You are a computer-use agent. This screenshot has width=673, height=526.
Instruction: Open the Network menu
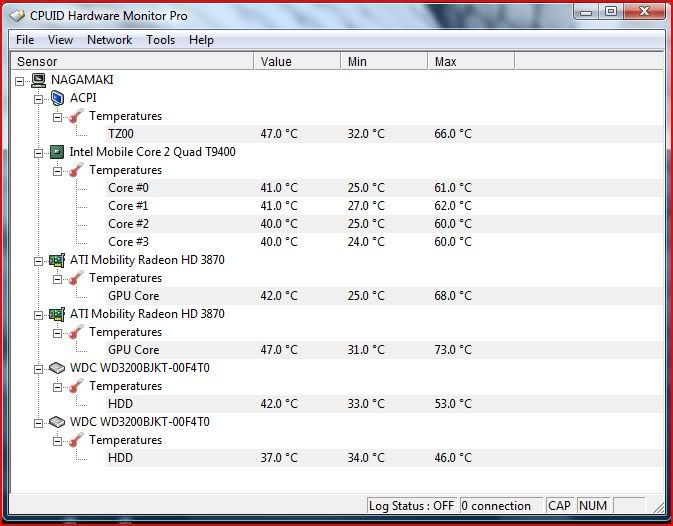click(x=109, y=40)
